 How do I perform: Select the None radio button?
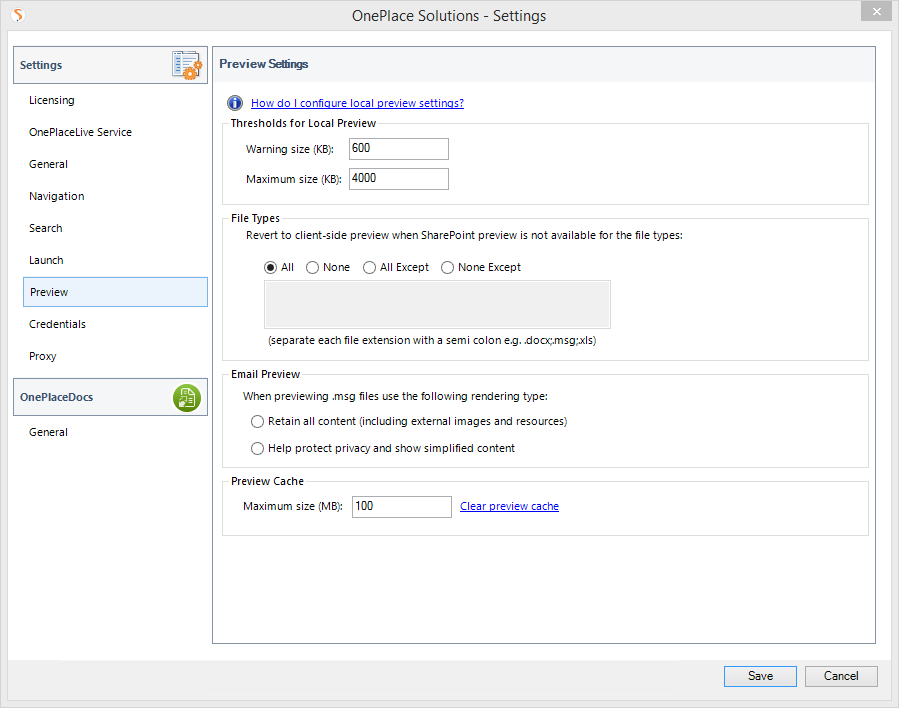coord(313,268)
